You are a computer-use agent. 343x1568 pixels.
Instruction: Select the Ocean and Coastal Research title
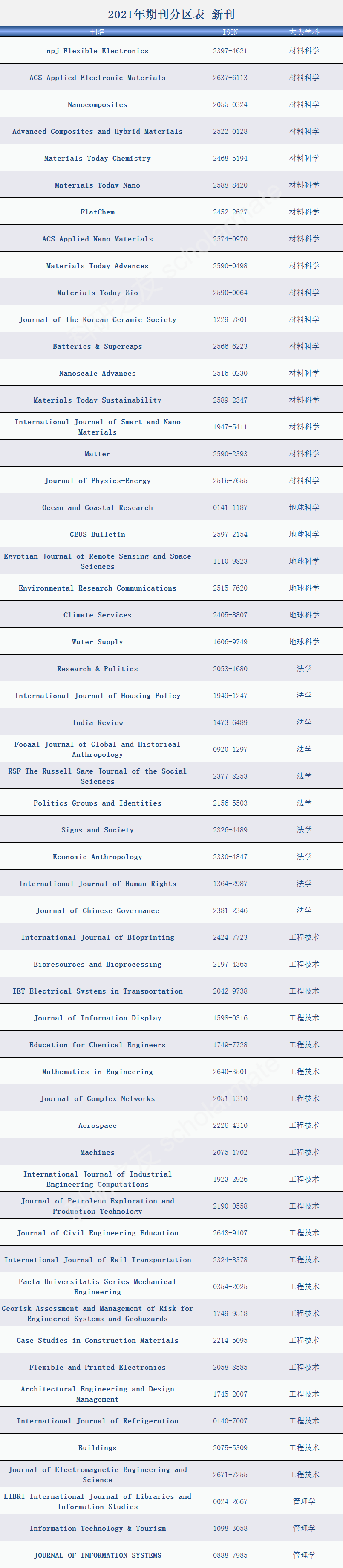[x=97, y=507]
